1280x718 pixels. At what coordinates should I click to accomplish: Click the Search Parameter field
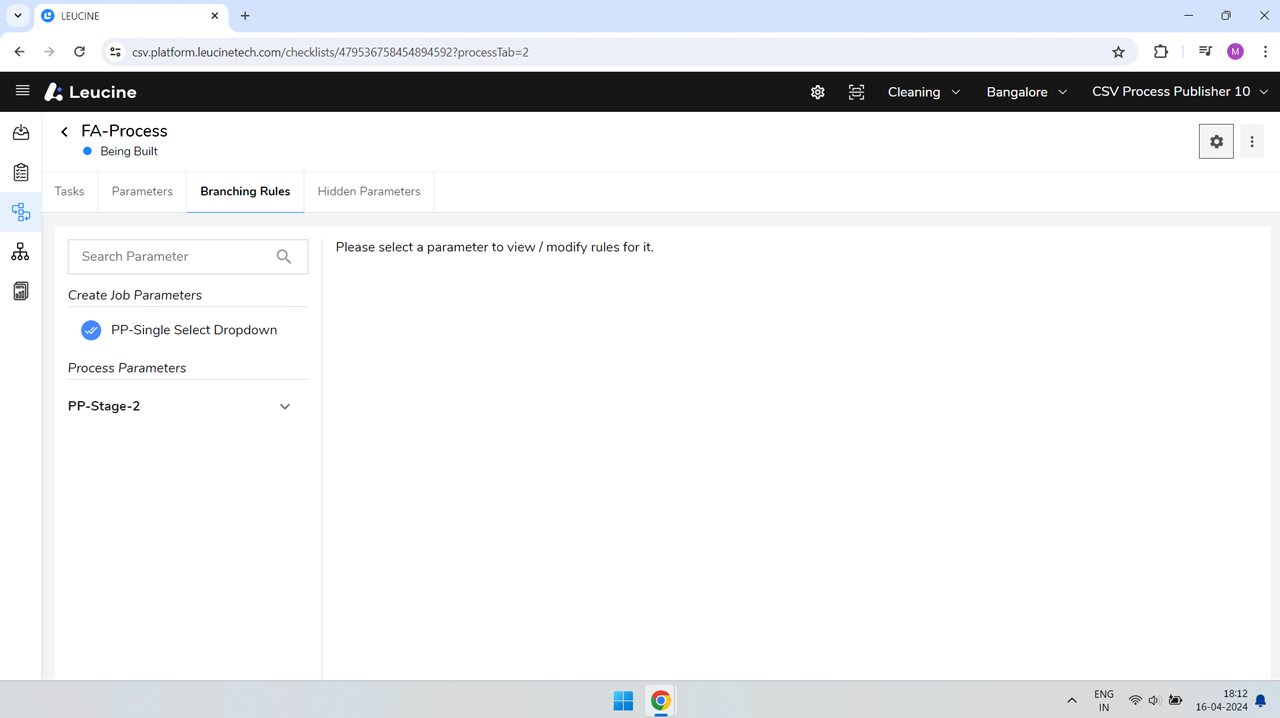click(x=188, y=257)
